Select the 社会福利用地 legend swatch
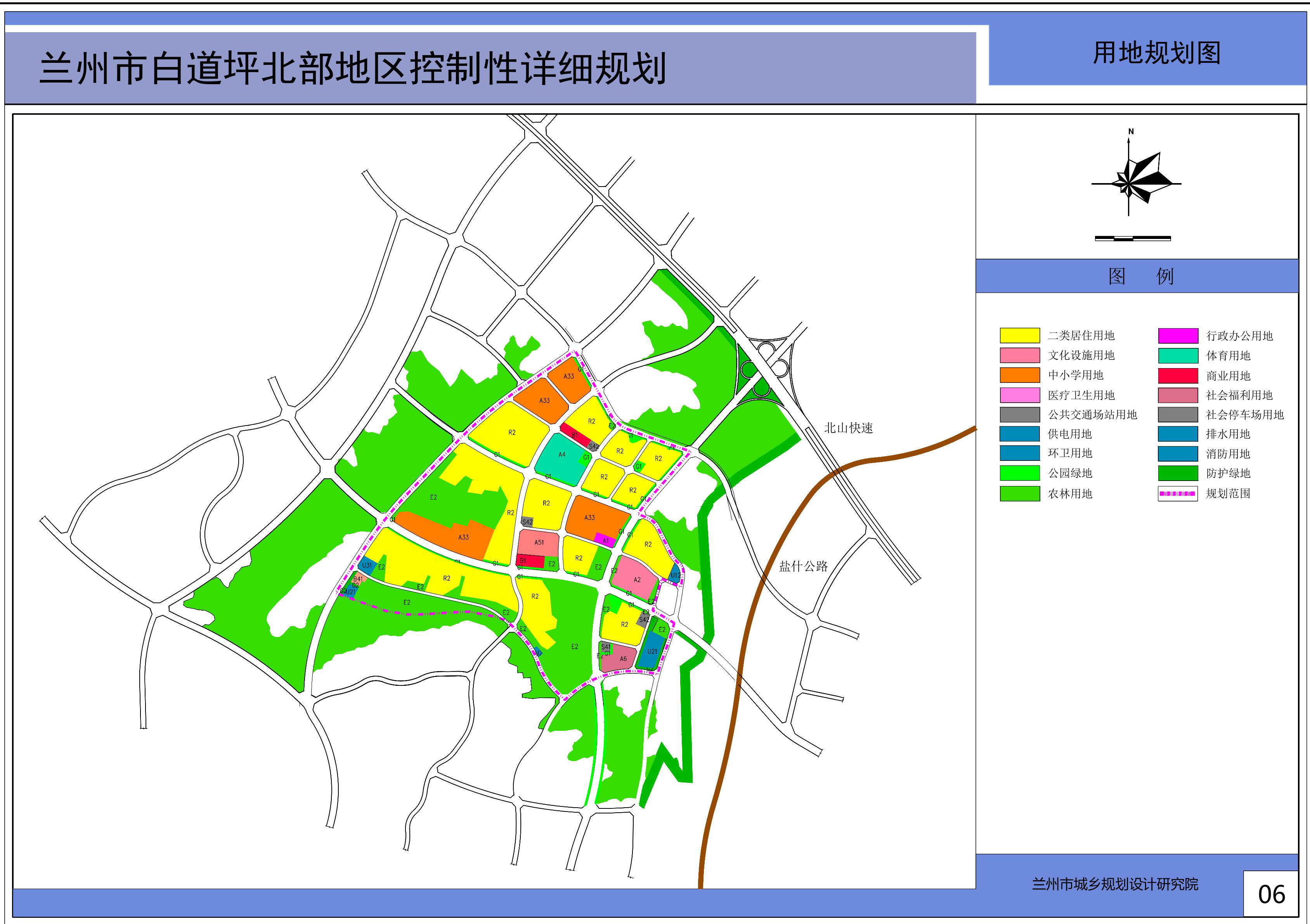 pyautogui.click(x=1178, y=395)
